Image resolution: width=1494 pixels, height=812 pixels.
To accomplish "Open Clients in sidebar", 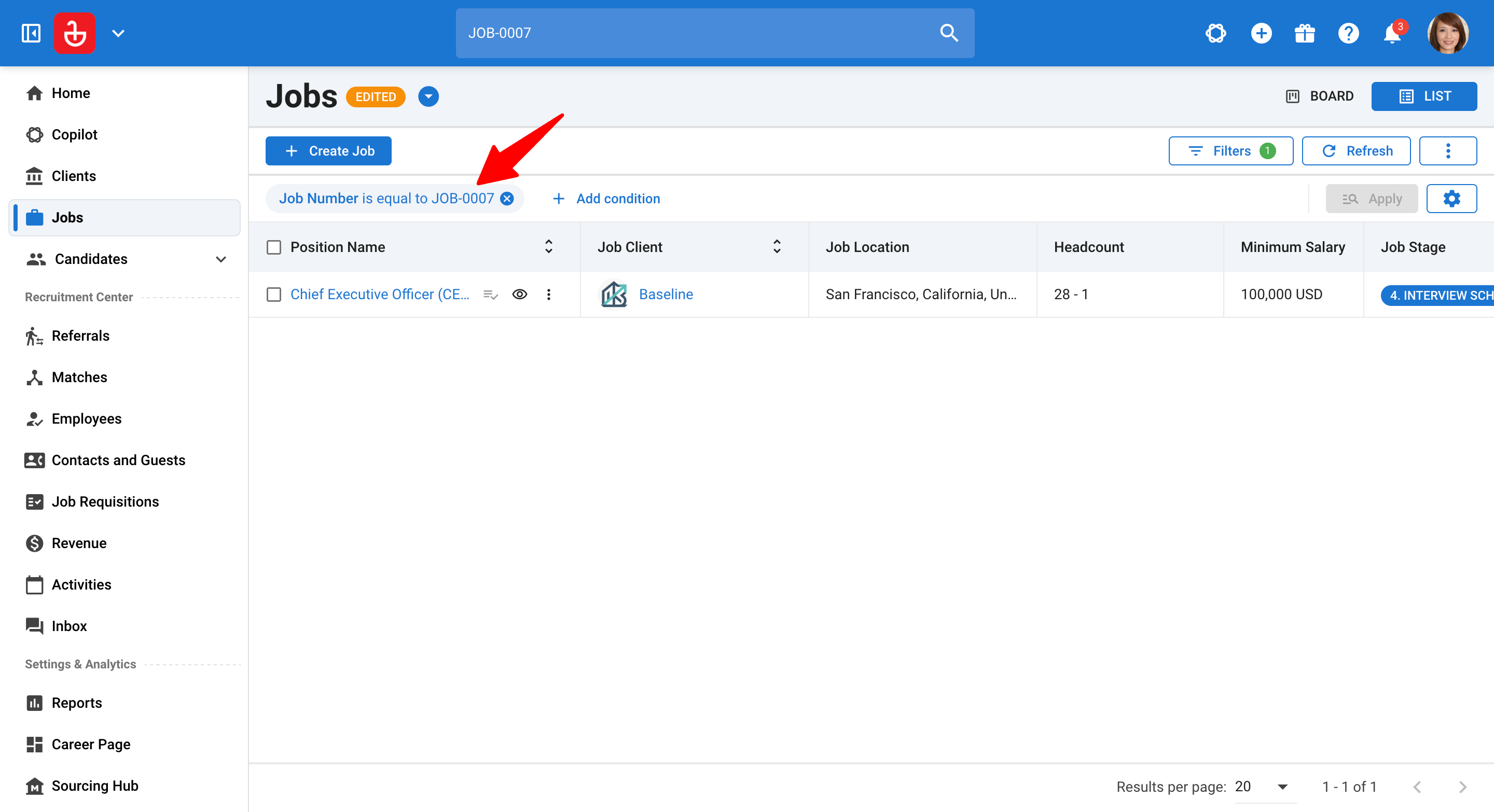I will pos(125,176).
